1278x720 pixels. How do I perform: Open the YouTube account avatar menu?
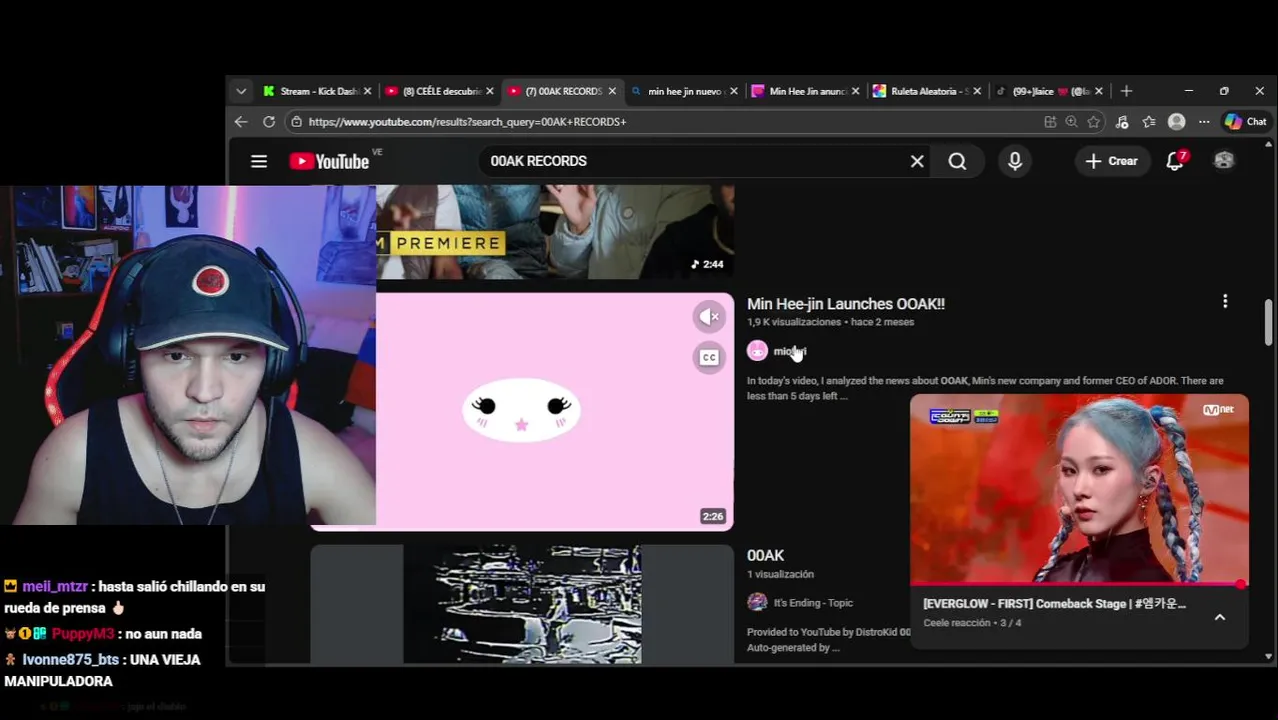(x=1224, y=160)
